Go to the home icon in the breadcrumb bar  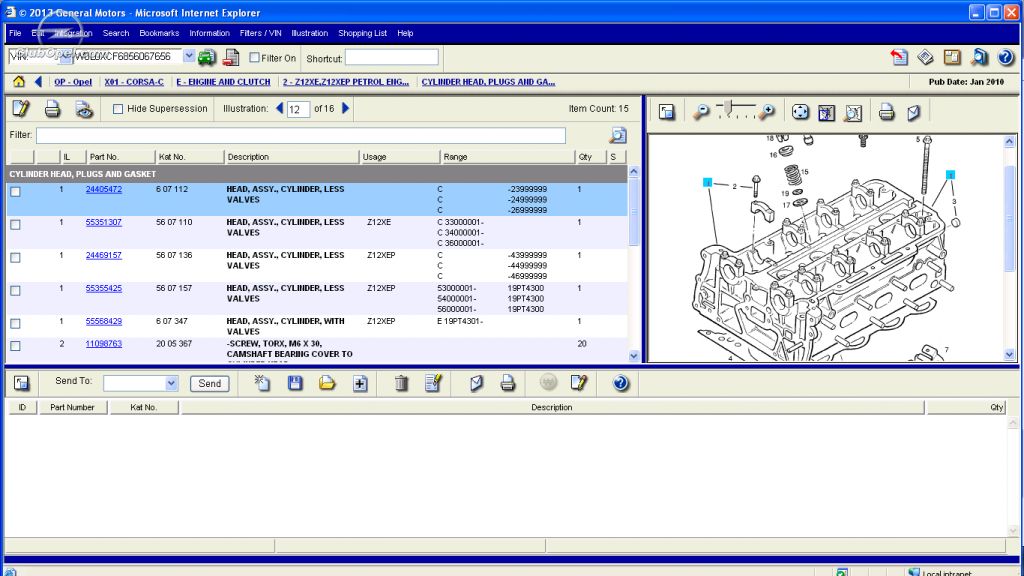pyautogui.click(x=18, y=82)
